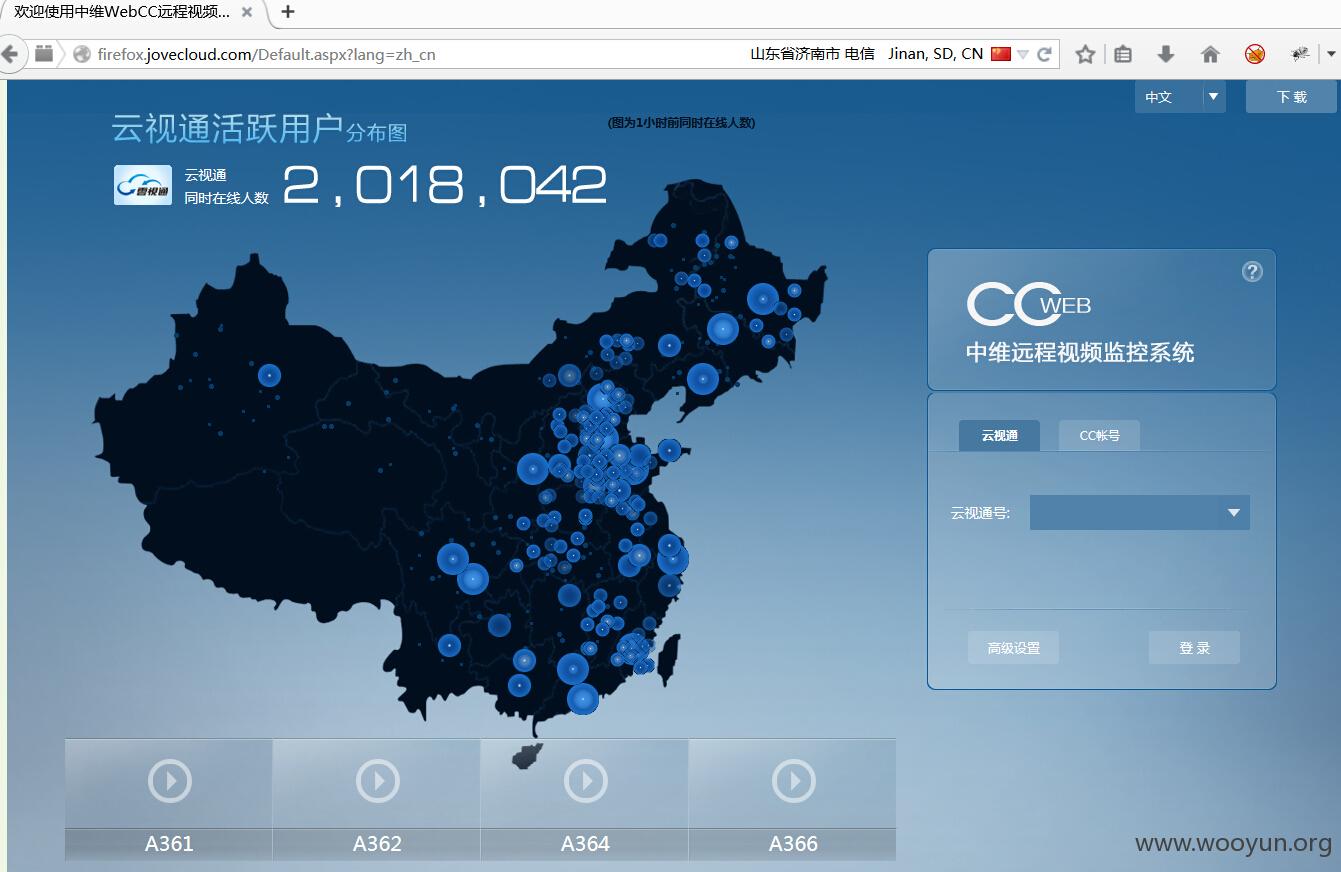Open the tab groups icon beside the address bar
The height and width of the screenshot is (872, 1341).
click(44, 54)
